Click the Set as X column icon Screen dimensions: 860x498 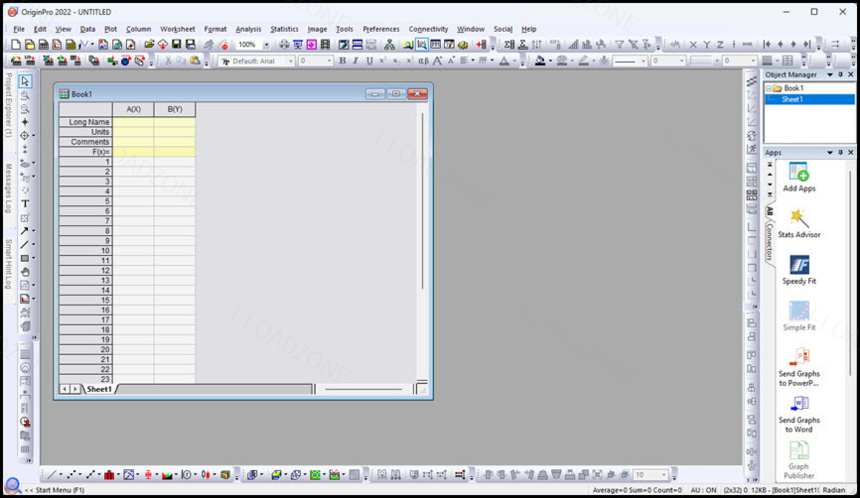[x=693, y=45]
